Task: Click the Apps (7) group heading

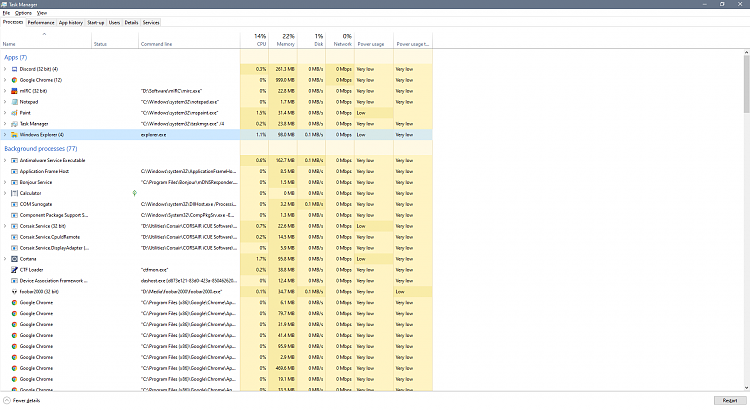Action: click(16, 57)
